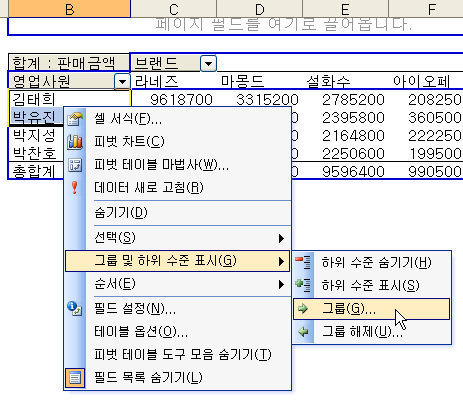
Task: Click the 영업사원 field button
Action: click(x=69, y=81)
